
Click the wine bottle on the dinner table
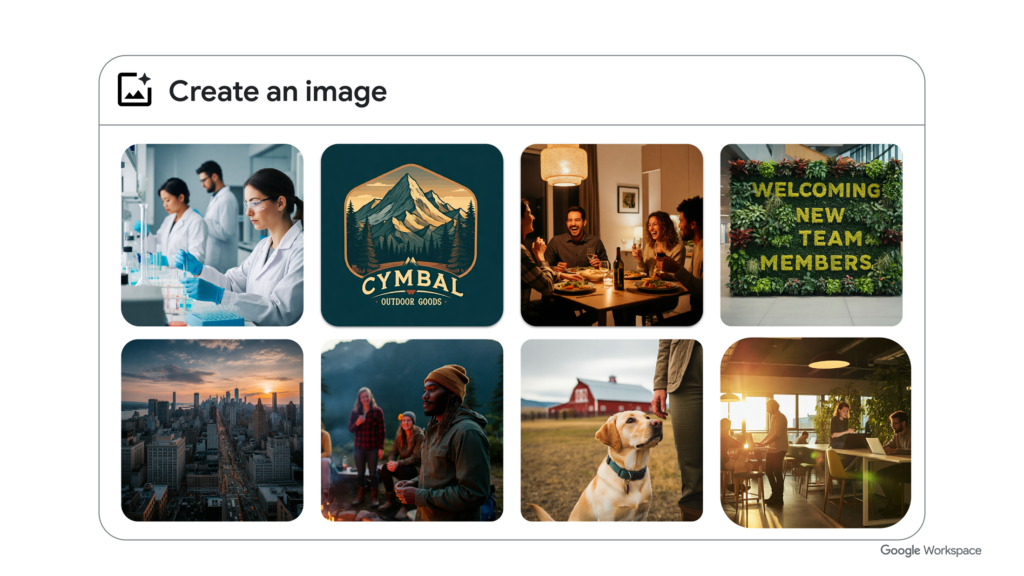pos(618,268)
